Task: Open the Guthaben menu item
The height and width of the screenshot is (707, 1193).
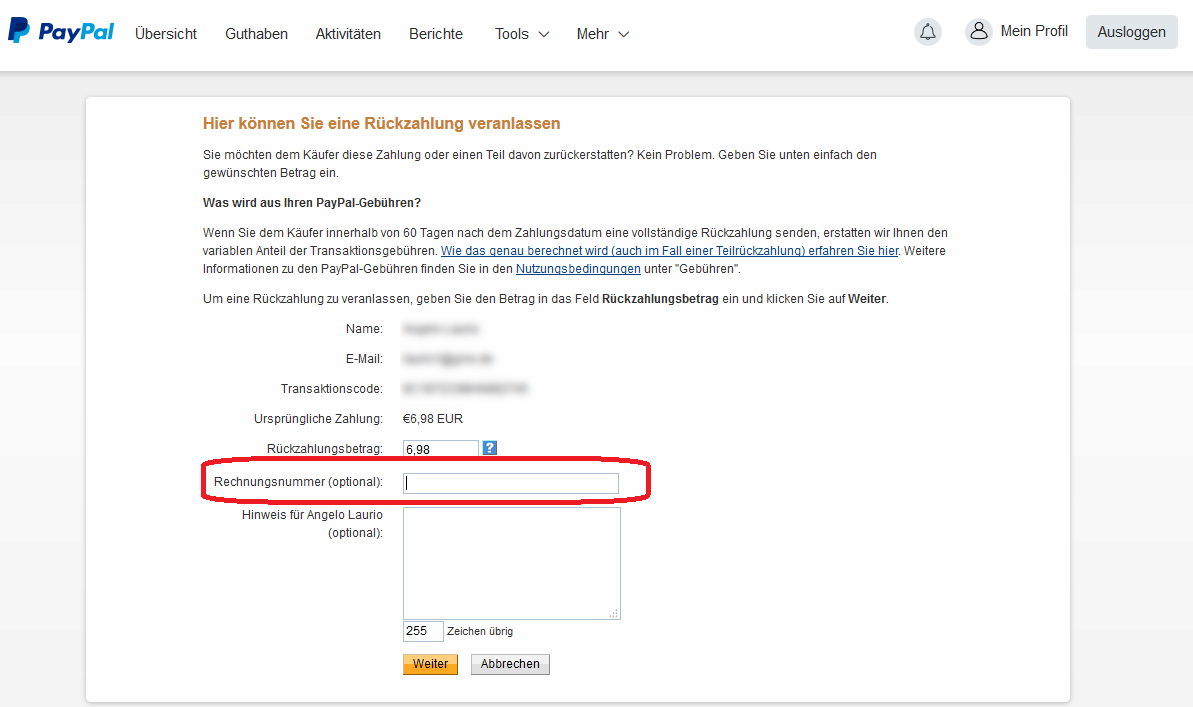Action: coord(256,34)
